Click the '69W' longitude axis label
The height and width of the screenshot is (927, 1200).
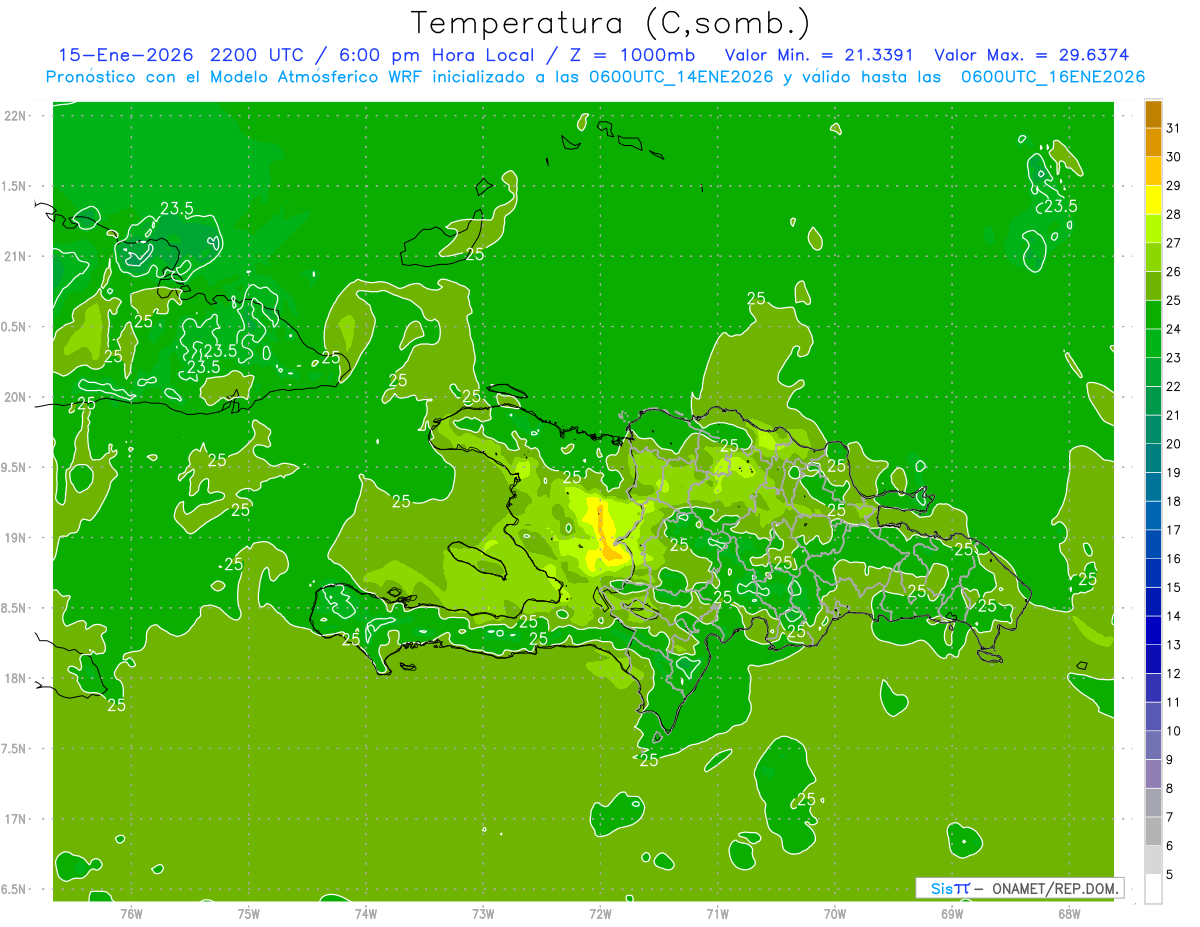click(x=952, y=914)
